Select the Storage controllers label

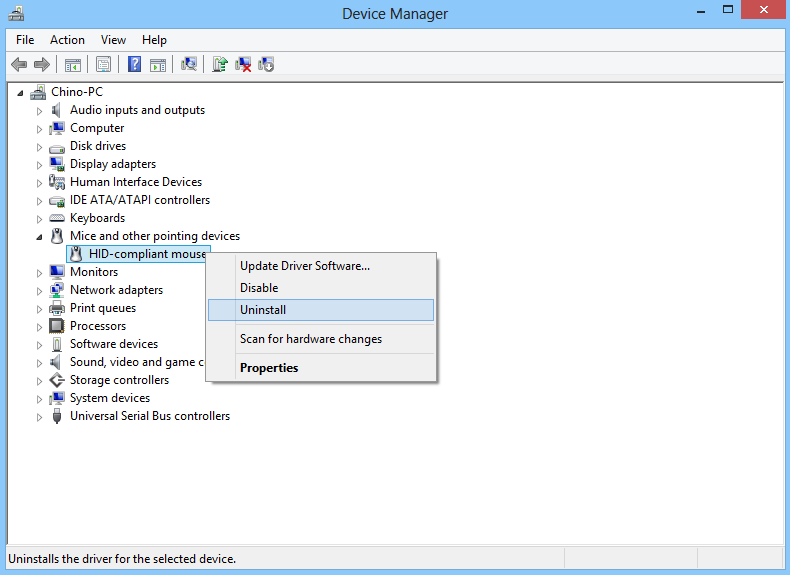click(x=119, y=380)
